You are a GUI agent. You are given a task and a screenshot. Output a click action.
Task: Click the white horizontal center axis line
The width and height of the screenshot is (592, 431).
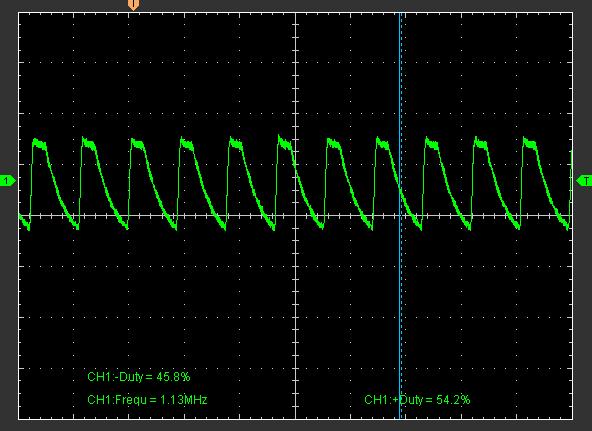(x=296, y=216)
